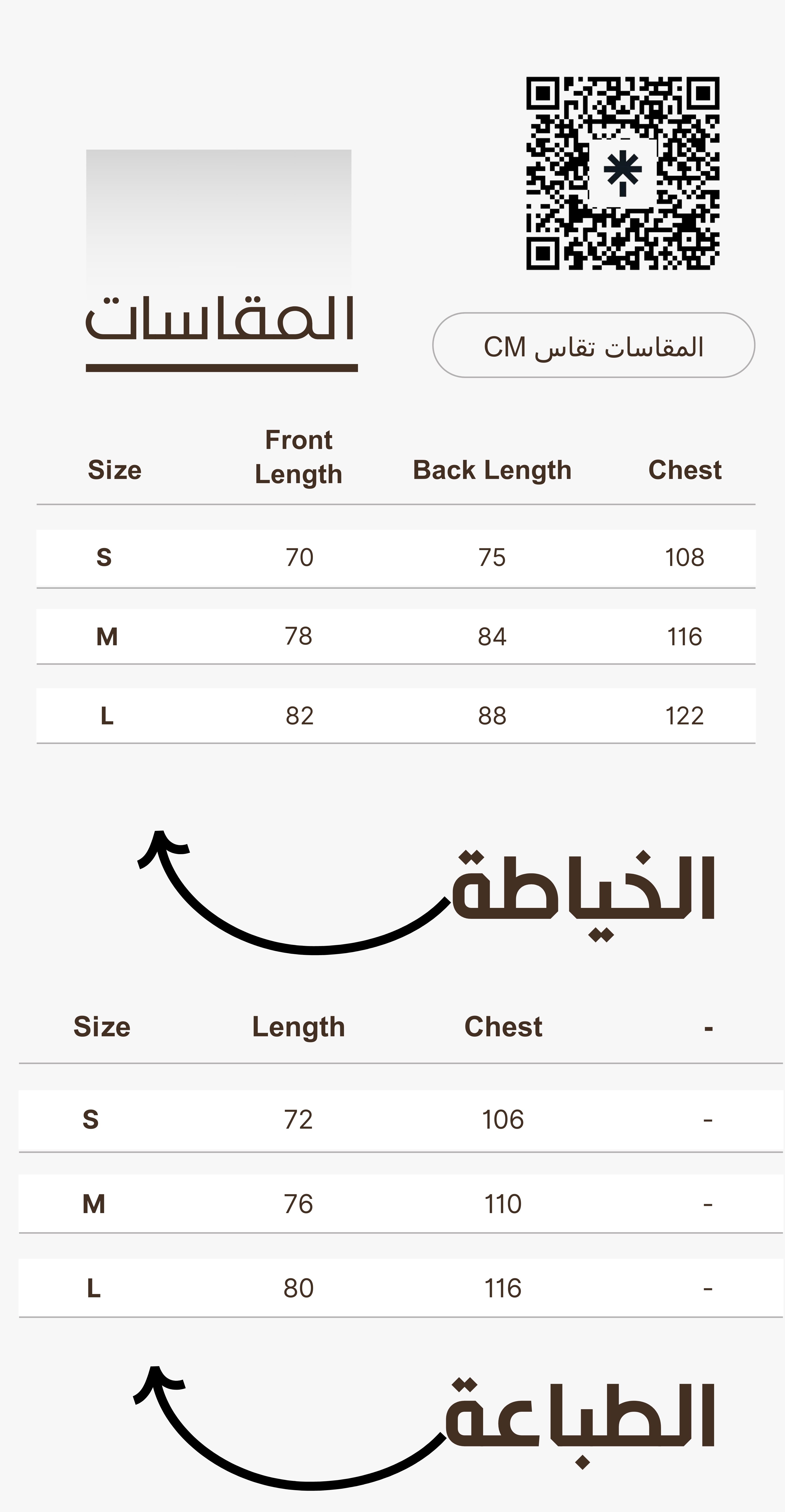The height and width of the screenshot is (1512, 785).
Task: Select the Length value 76
Action: click(x=299, y=1204)
